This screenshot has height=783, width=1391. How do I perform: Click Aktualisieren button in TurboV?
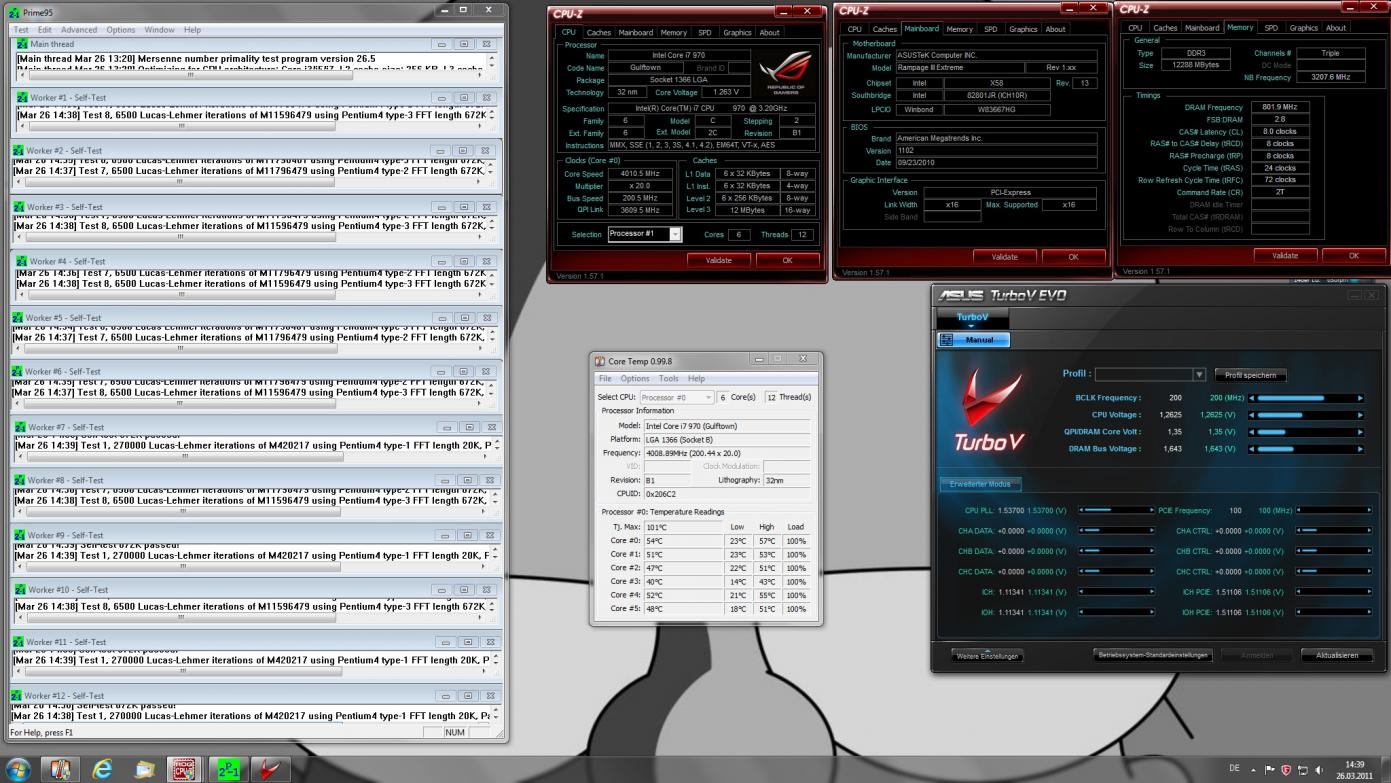click(1337, 656)
